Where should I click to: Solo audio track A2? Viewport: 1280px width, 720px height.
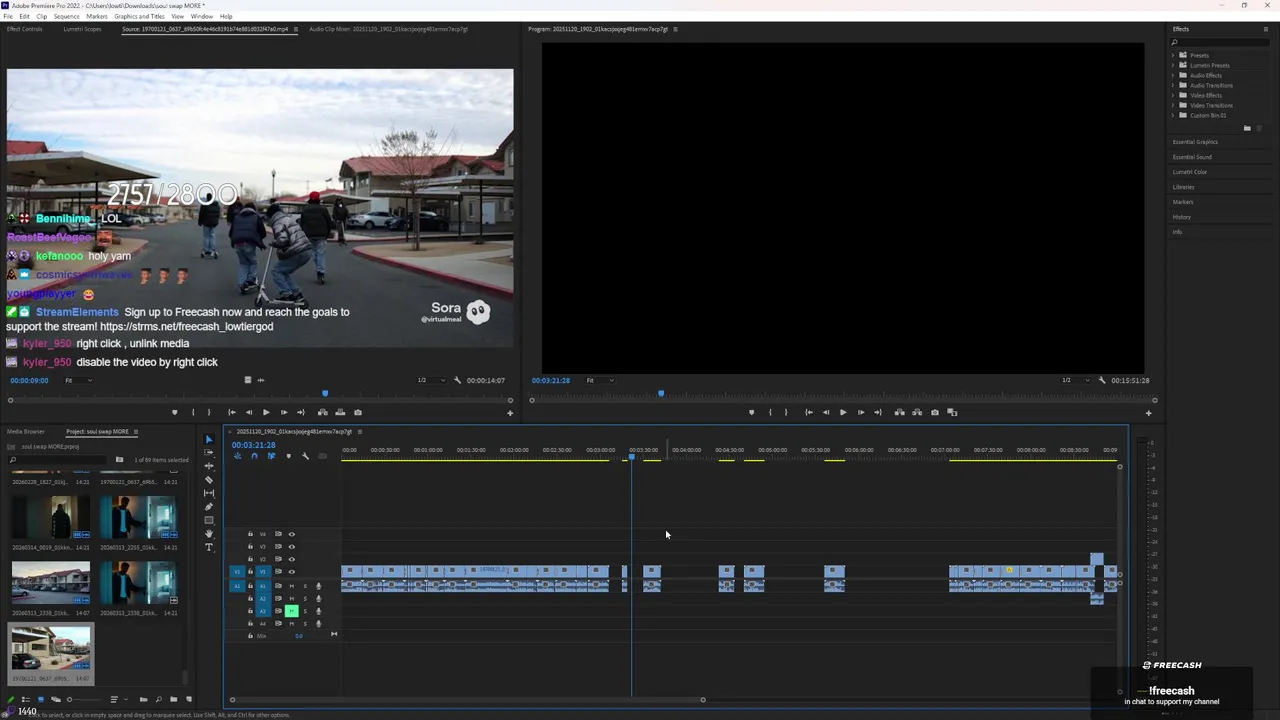(x=305, y=598)
